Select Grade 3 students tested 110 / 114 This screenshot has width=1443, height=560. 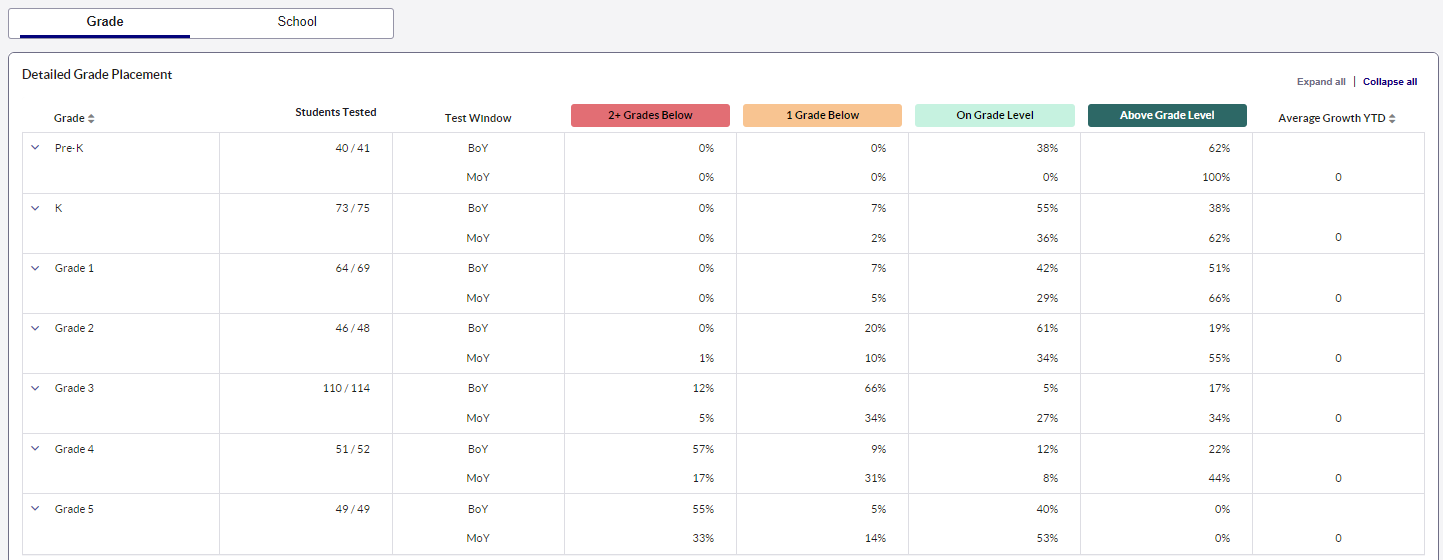346,388
